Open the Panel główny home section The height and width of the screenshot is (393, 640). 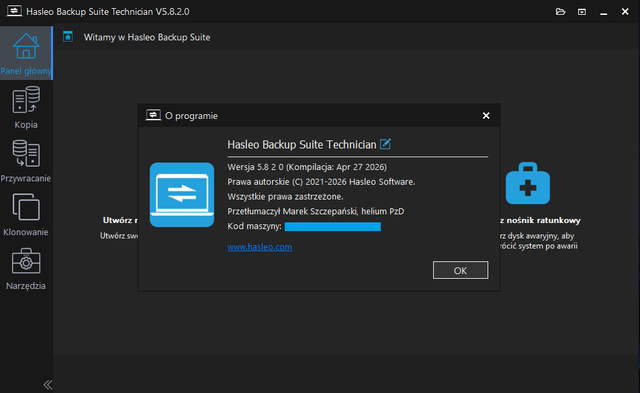[x=26, y=53]
